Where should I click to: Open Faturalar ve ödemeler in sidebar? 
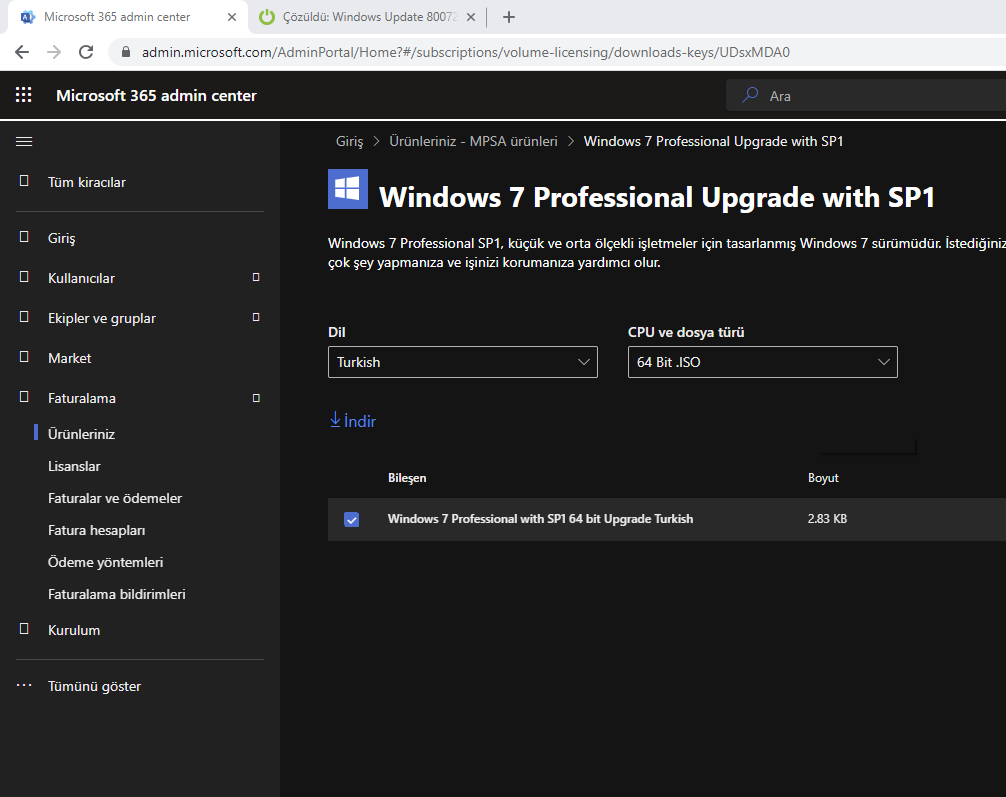[115, 498]
